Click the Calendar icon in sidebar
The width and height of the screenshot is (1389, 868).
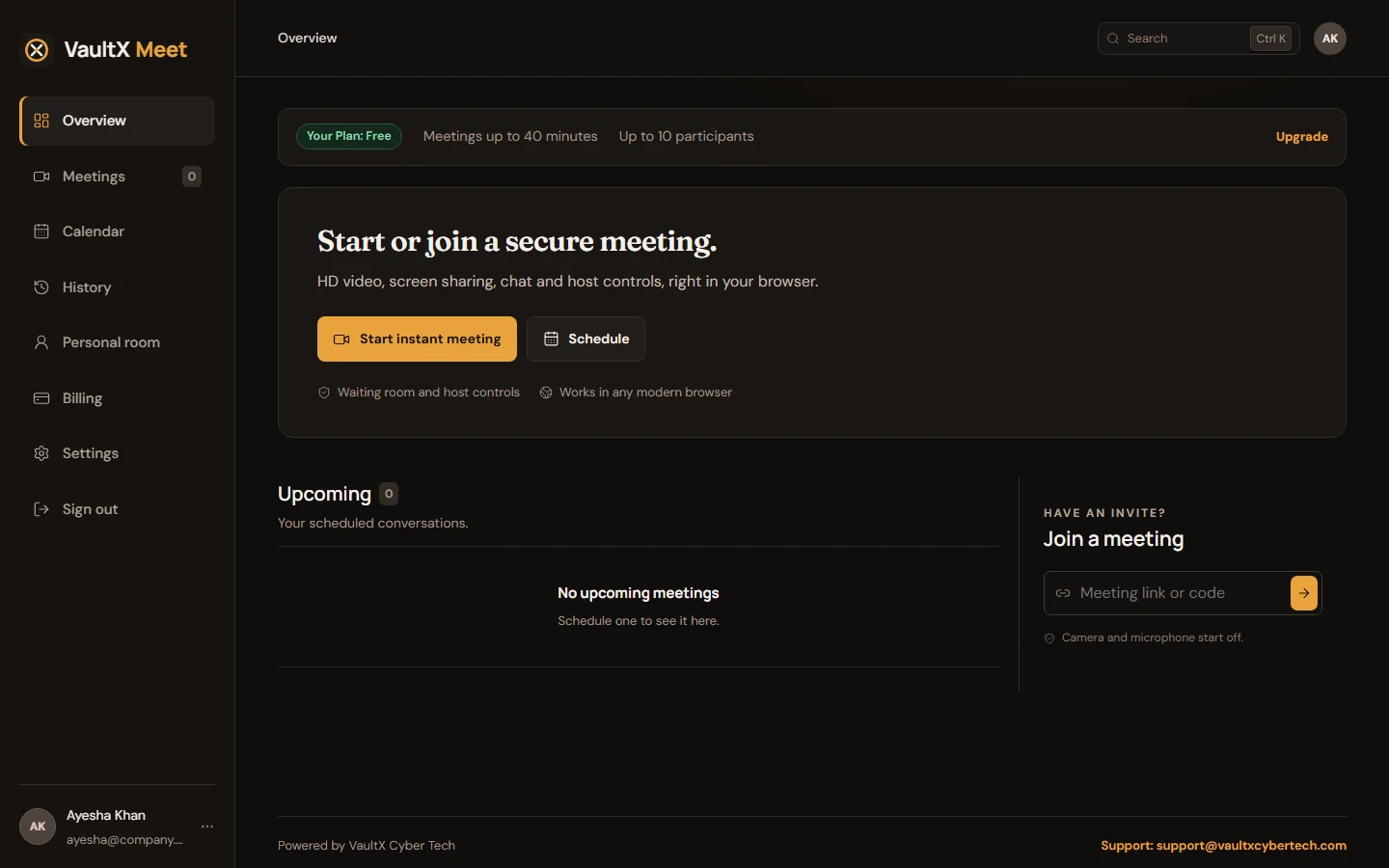point(41,231)
